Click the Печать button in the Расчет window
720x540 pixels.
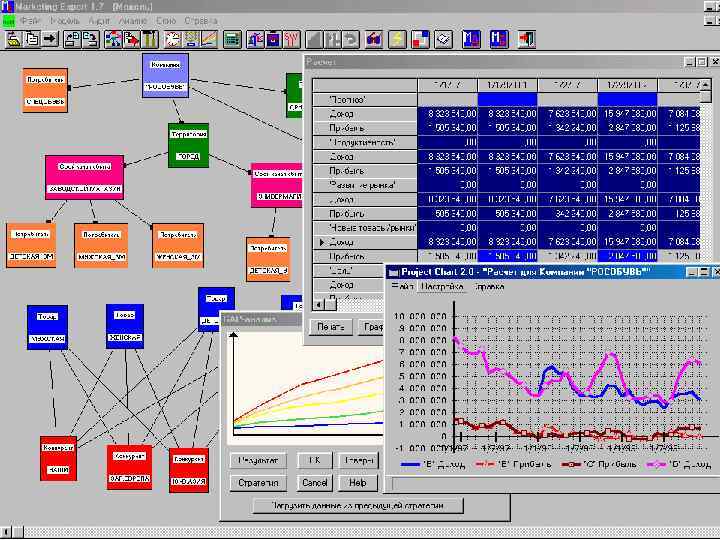click(331, 327)
